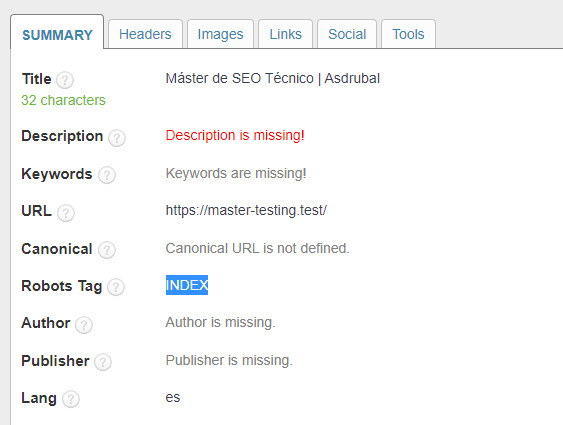Click the help icon next to Title
The image size is (563, 425).
(x=65, y=80)
